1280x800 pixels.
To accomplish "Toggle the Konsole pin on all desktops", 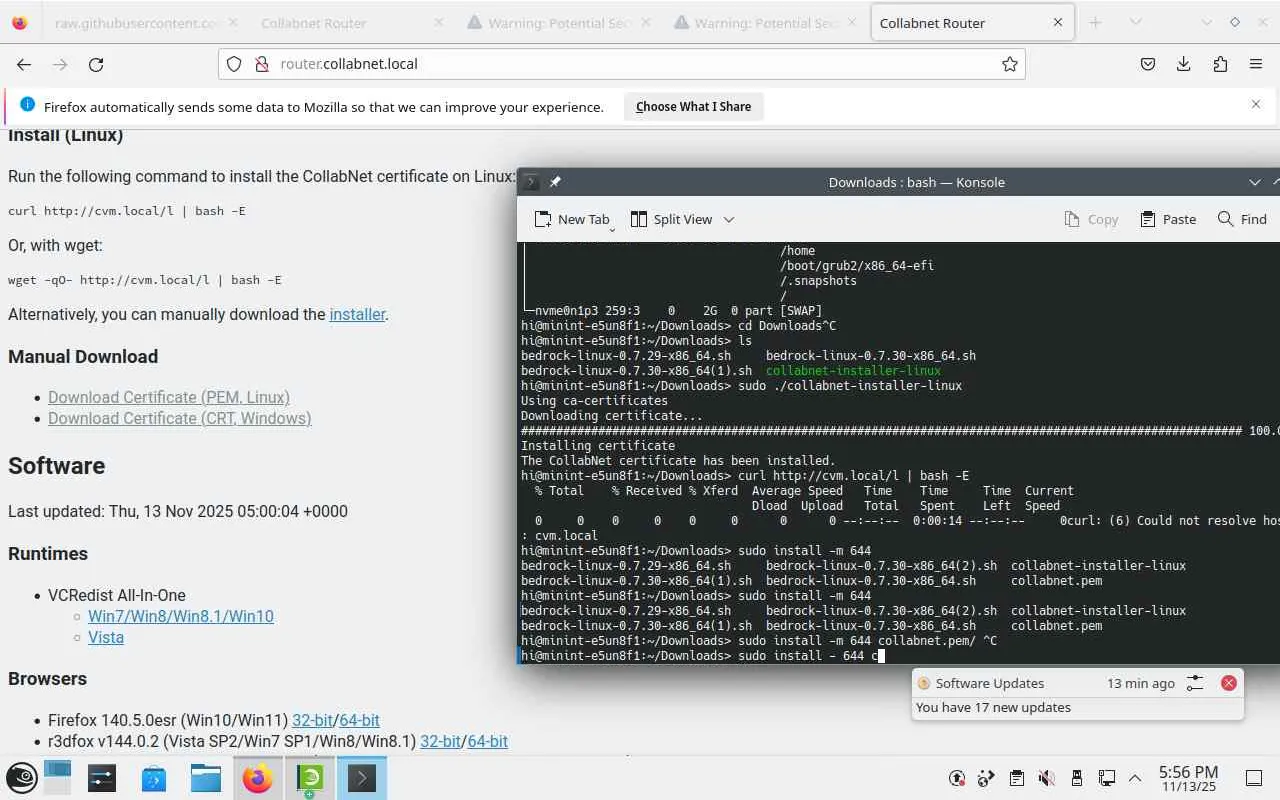I will click(x=555, y=182).
